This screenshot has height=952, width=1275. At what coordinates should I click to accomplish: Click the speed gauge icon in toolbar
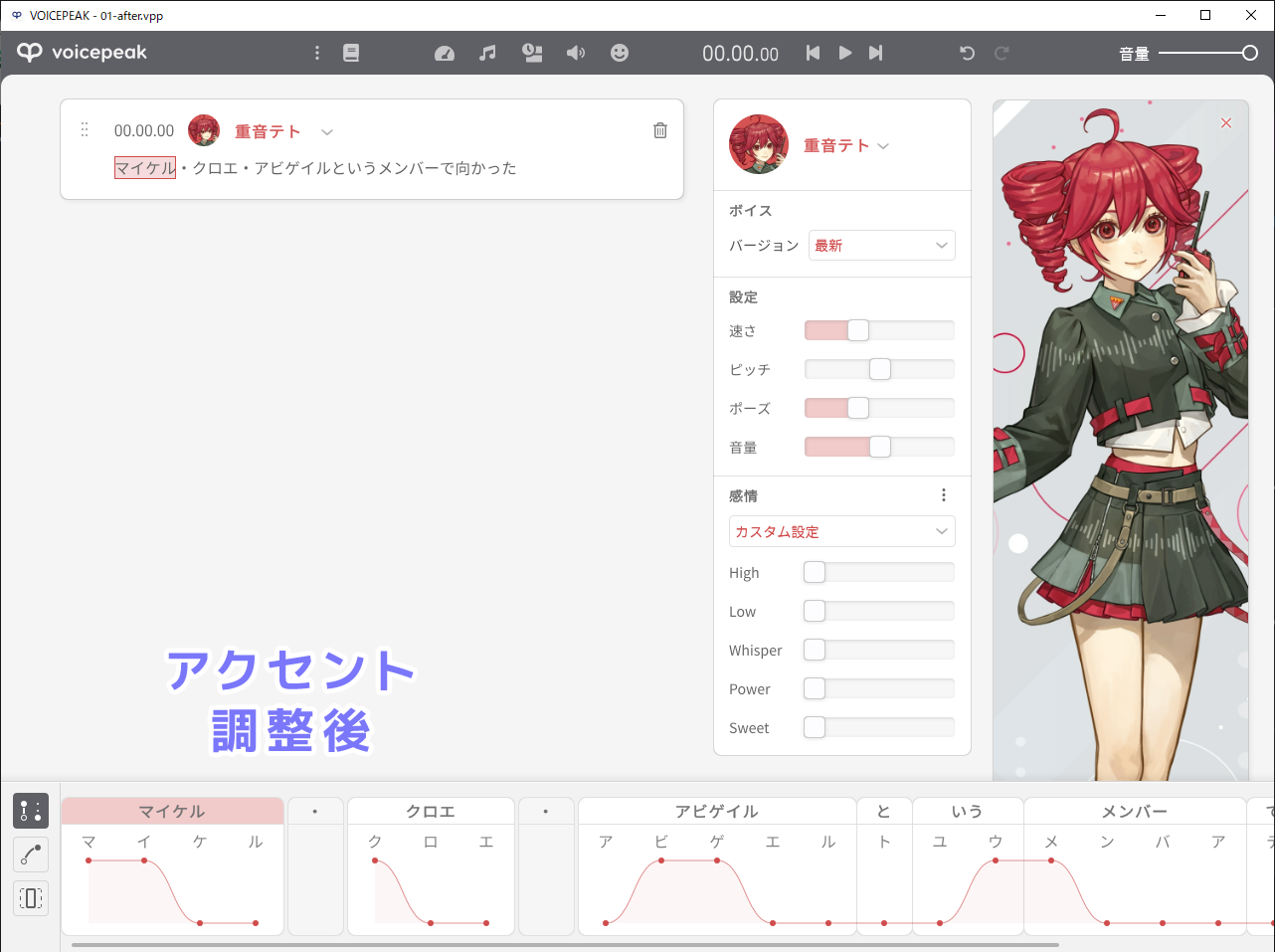(x=445, y=53)
